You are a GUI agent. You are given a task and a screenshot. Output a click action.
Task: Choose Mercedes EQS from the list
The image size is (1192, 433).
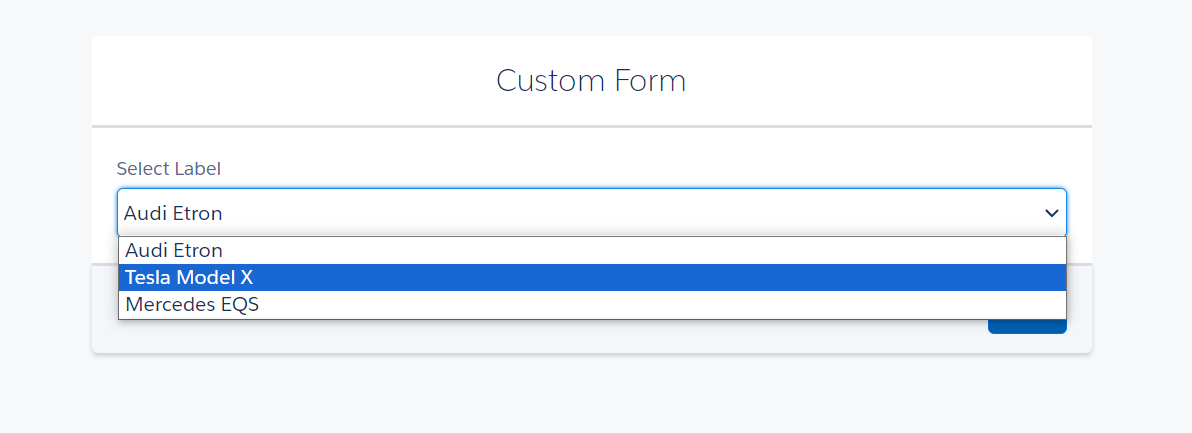192,305
